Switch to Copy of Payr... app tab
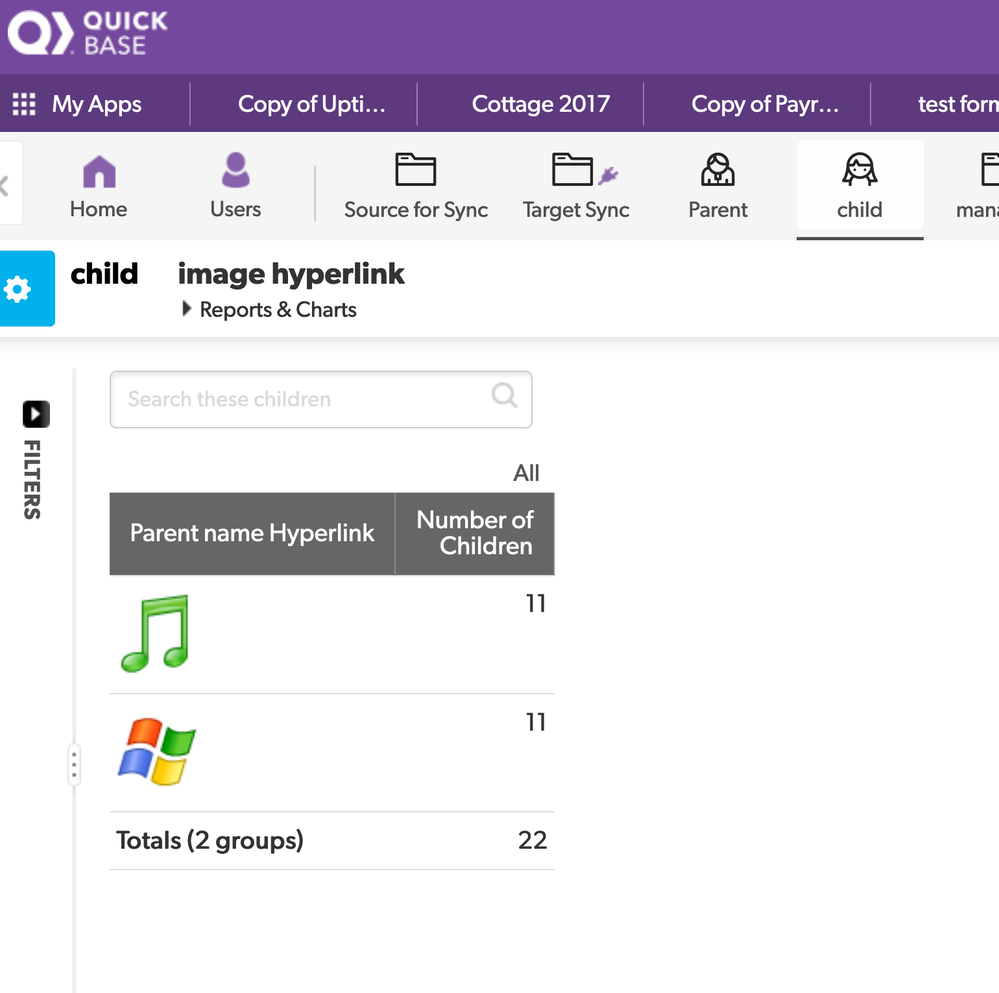The image size is (999, 993). (x=765, y=104)
